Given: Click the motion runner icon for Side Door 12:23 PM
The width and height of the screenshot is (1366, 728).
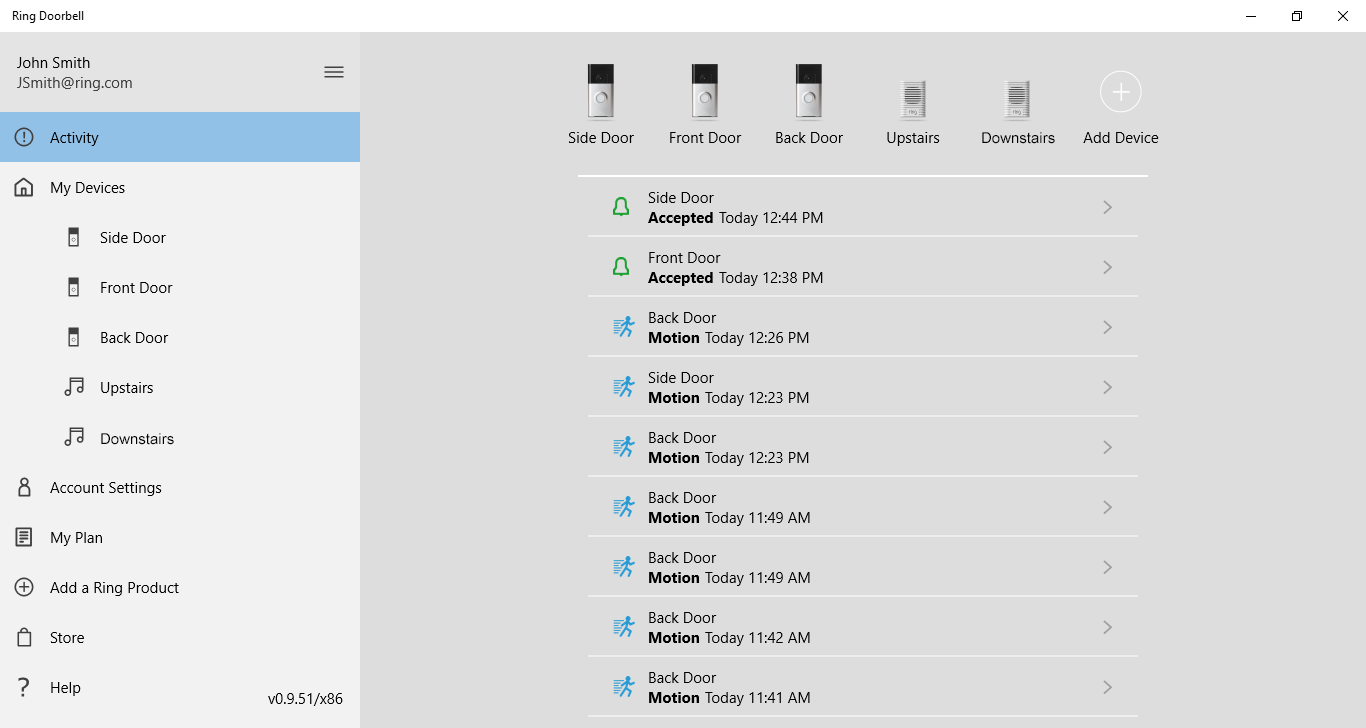Looking at the screenshot, I should [x=623, y=387].
